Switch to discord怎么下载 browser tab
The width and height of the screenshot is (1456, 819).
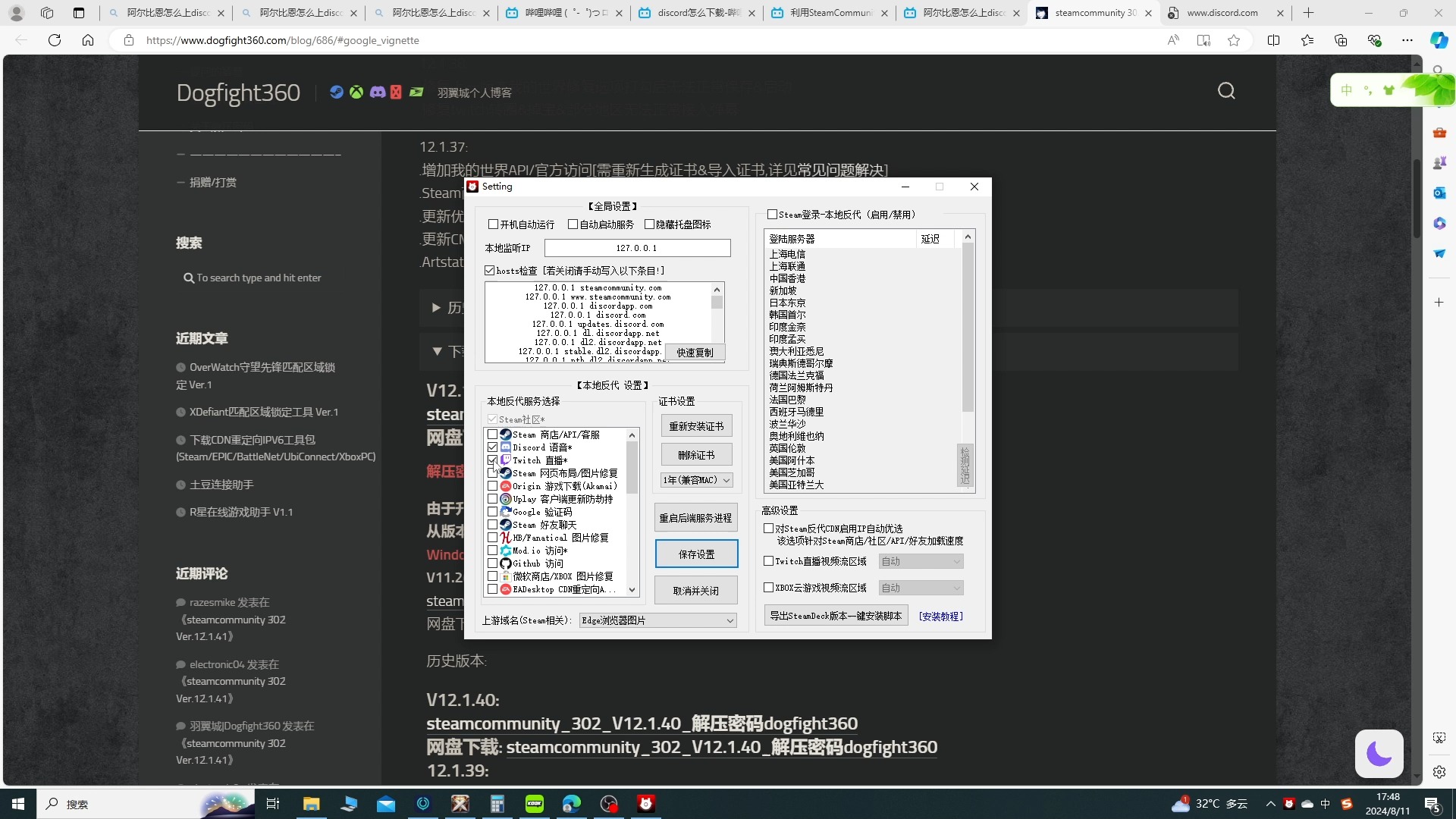coord(696,13)
